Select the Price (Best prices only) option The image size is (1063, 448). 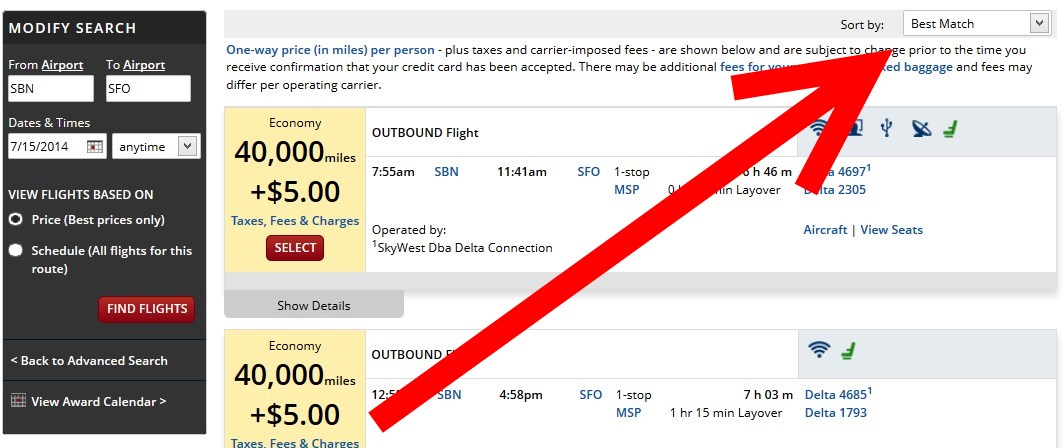point(16,219)
